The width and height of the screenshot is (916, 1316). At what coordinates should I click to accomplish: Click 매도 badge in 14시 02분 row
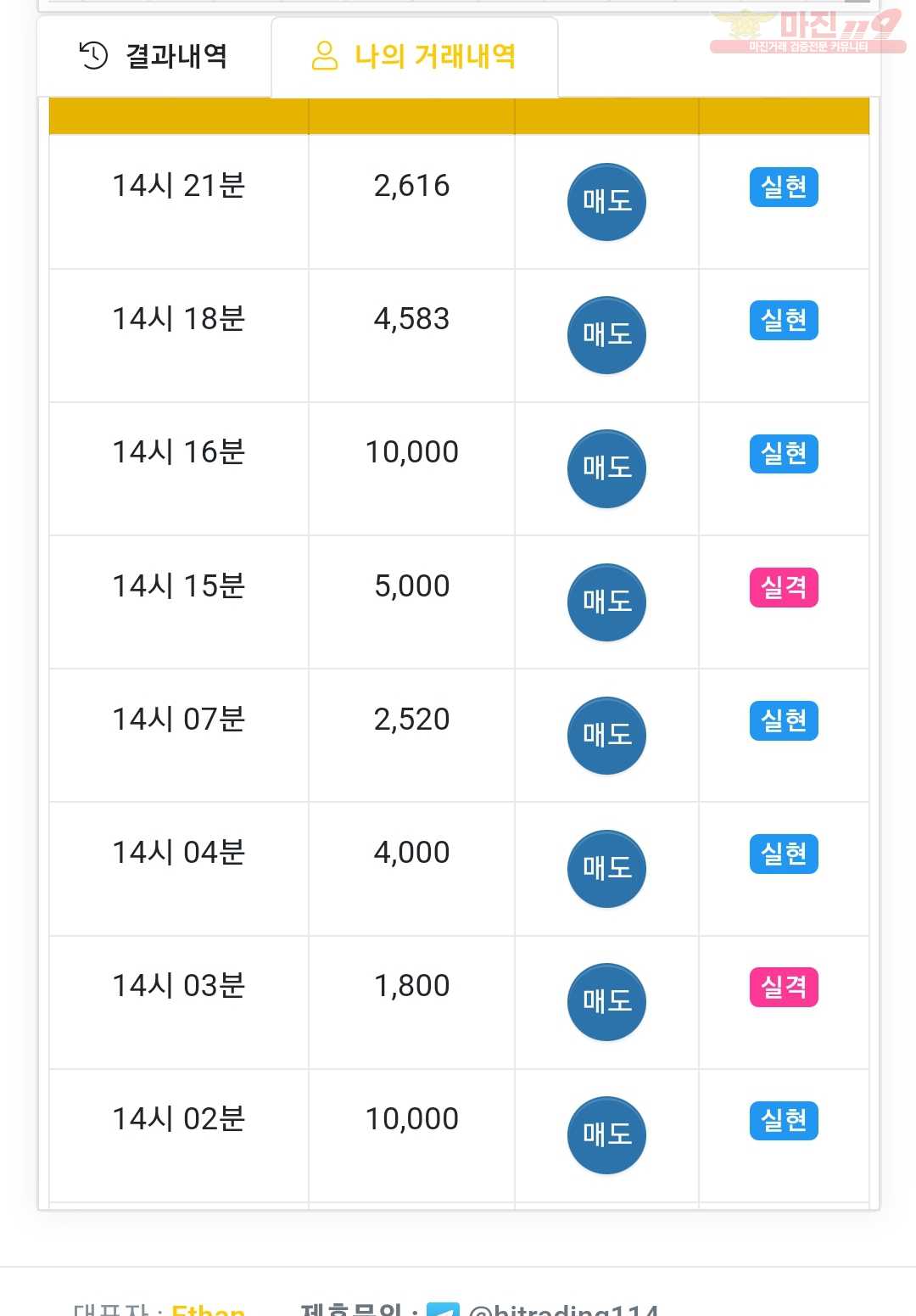(606, 1135)
